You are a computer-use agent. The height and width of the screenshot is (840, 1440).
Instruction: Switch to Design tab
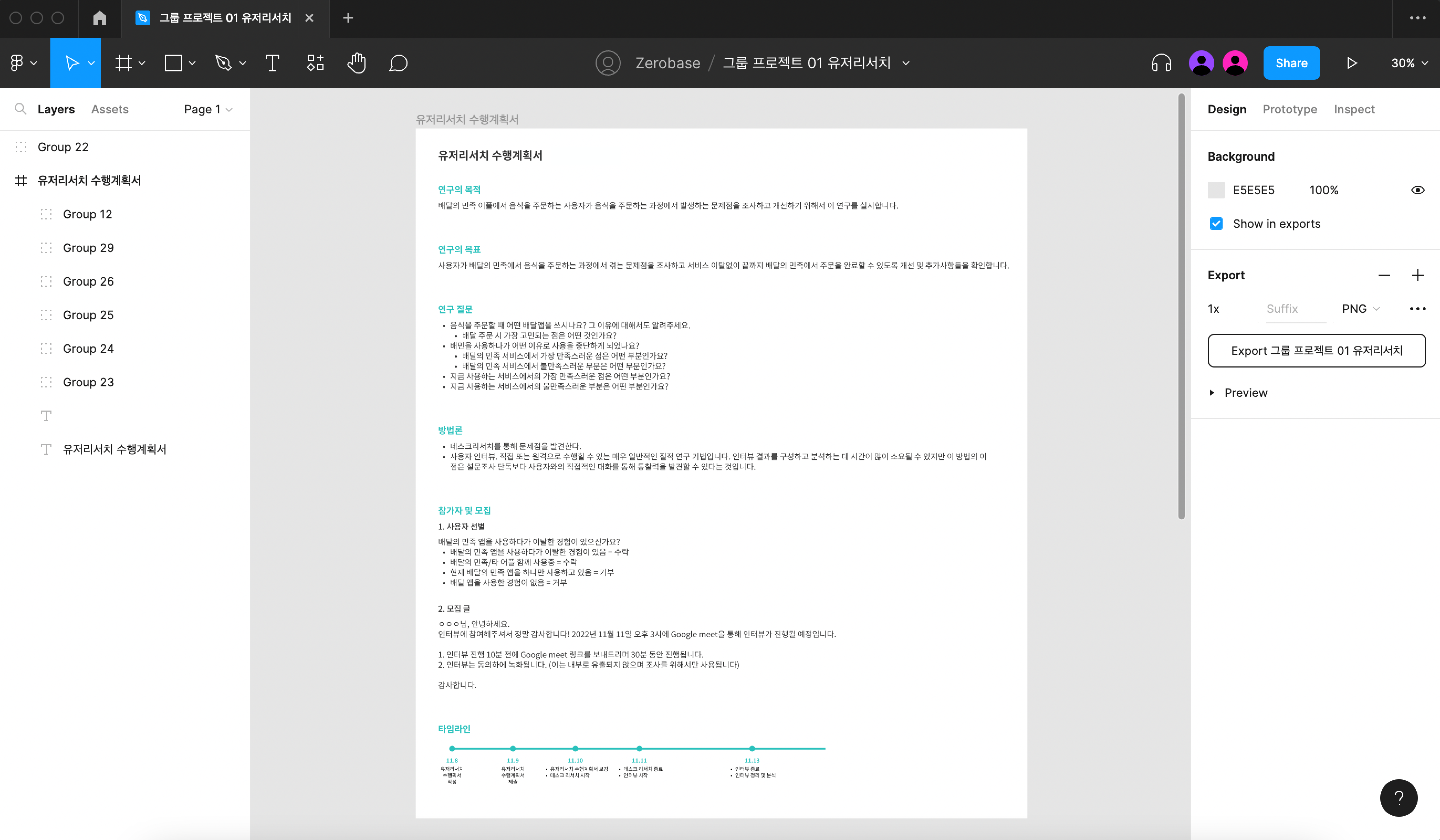click(1227, 109)
